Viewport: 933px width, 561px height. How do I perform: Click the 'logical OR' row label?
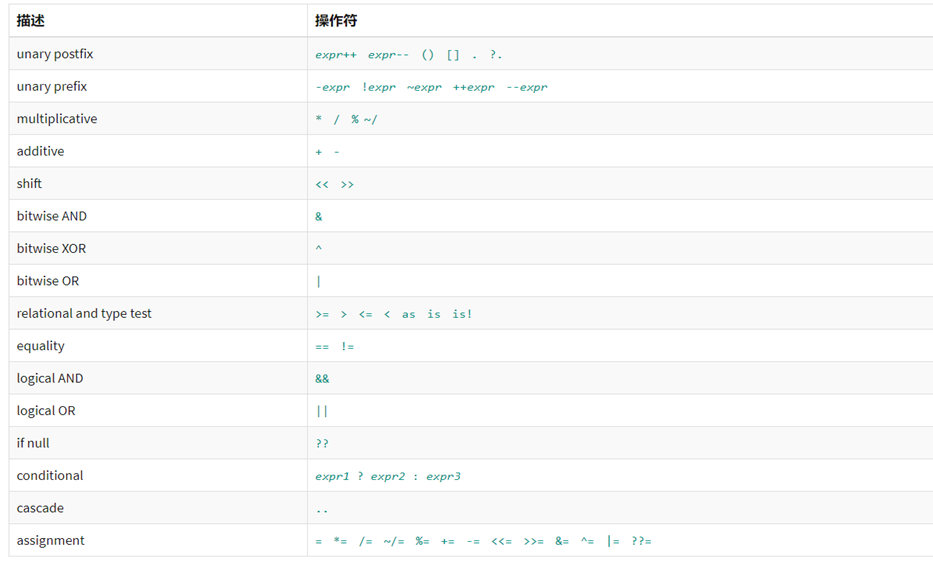46,411
